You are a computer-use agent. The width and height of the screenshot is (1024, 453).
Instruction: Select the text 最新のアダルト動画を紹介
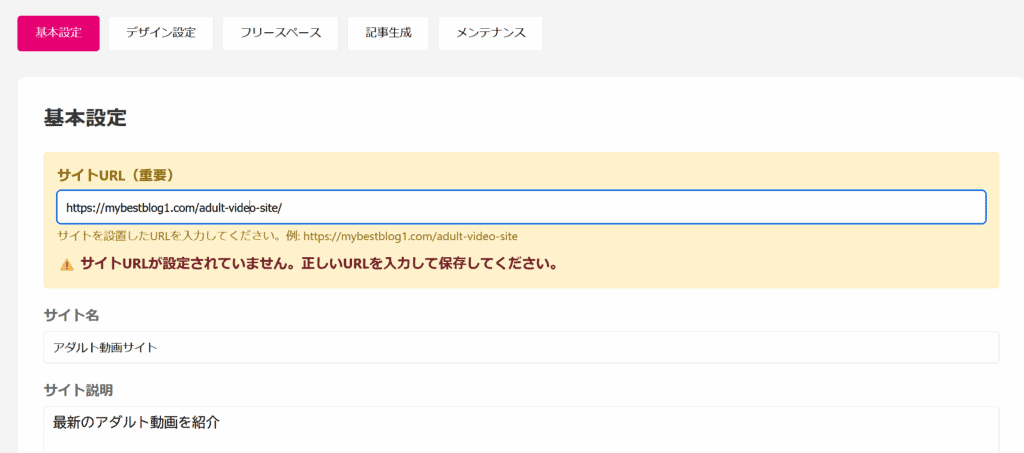tap(136, 423)
